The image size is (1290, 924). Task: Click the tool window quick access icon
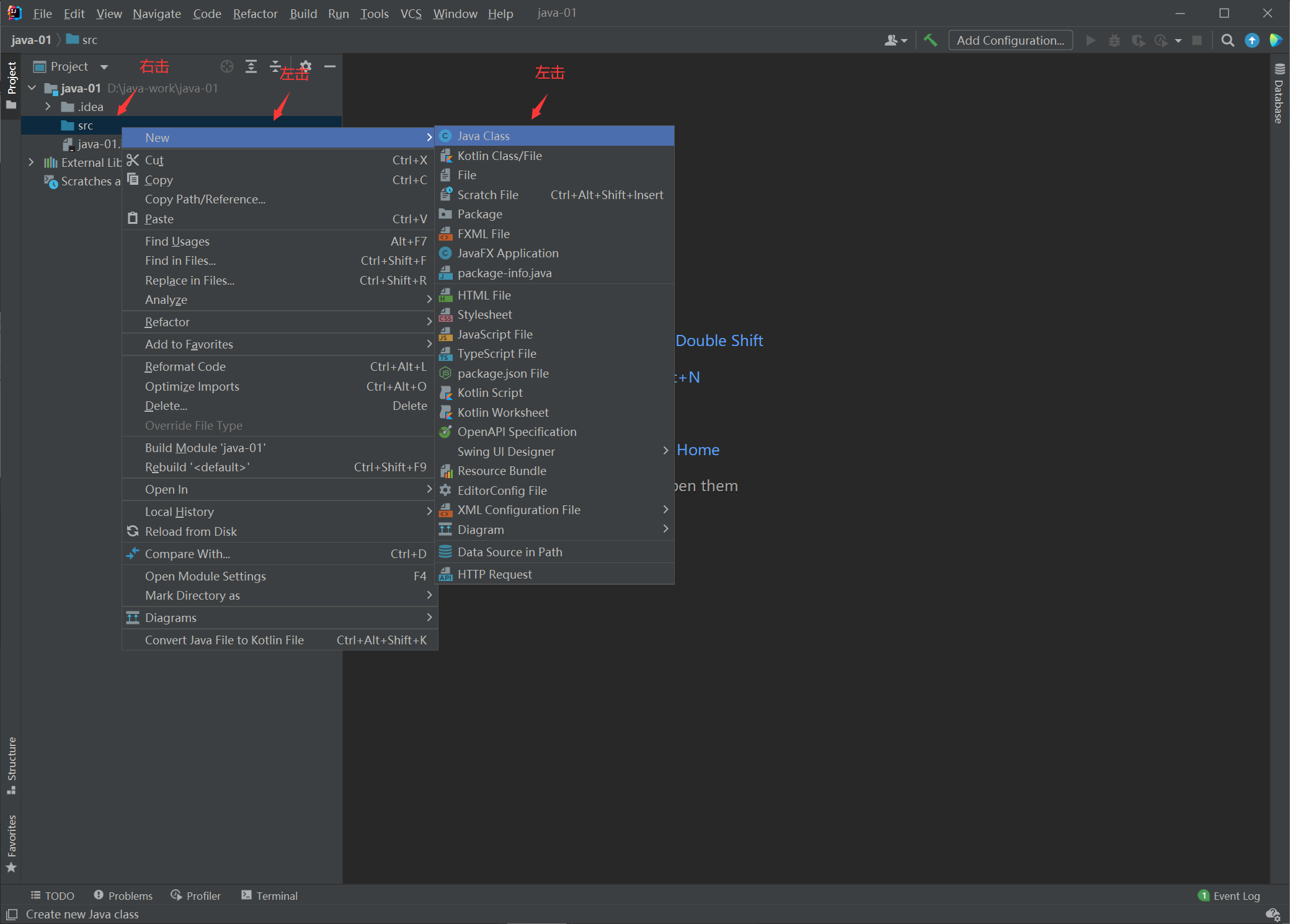[x=12, y=914]
